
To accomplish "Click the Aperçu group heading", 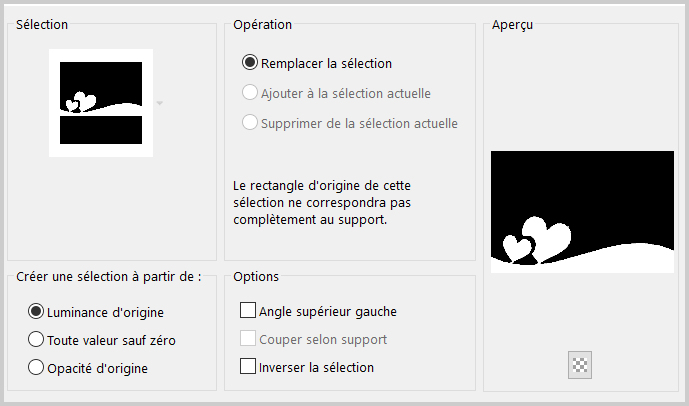I will point(512,25).
